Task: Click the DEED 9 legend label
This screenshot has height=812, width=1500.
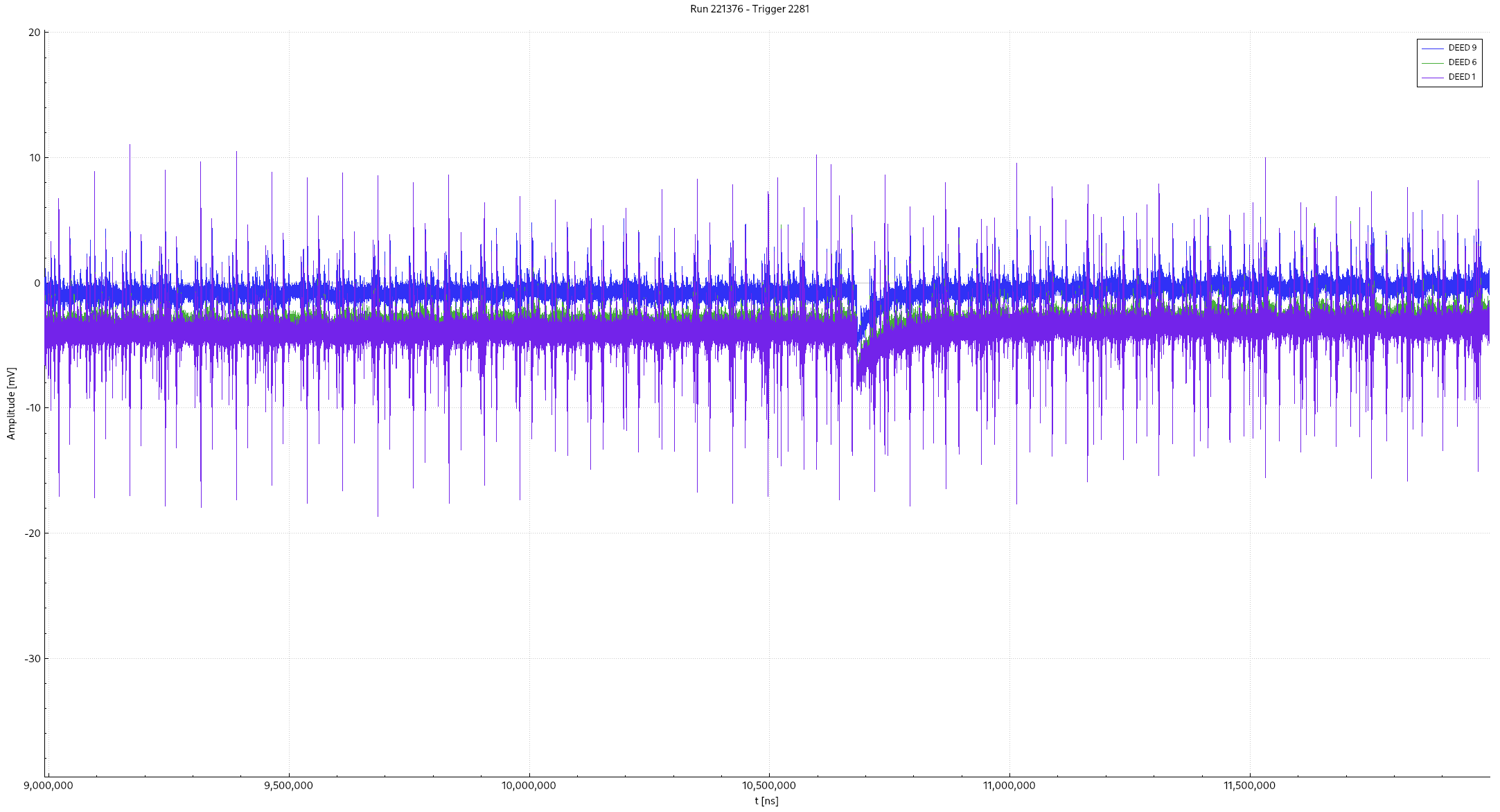Action: pyautogui.click(x=1462, y=48)
